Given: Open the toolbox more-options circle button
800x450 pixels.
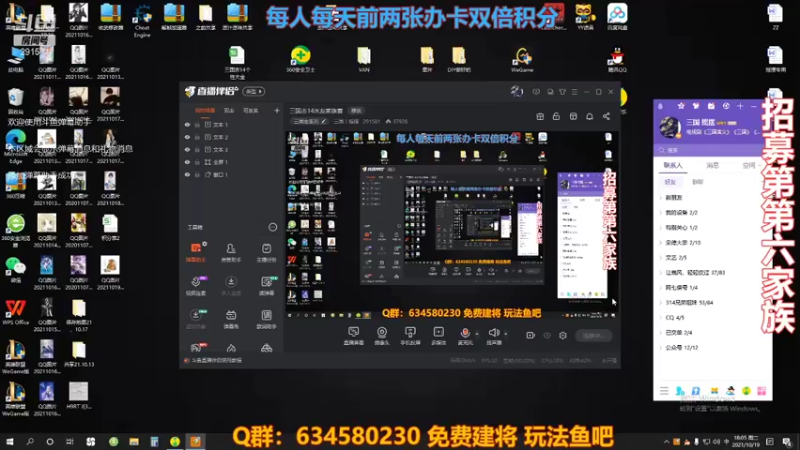Looking at the screenshot, I should coord(273,227).
